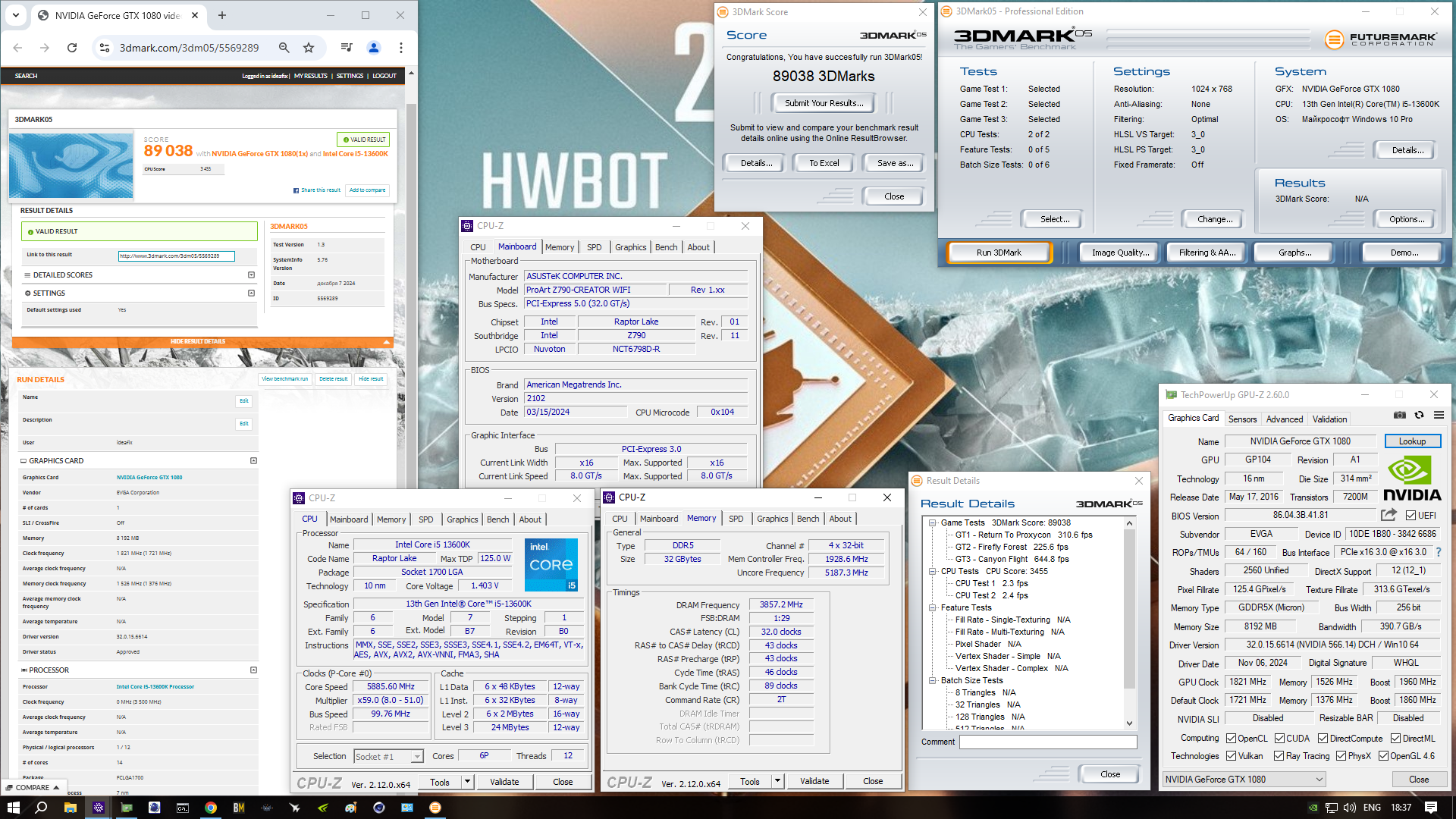Click GPU-Z screenshot camera icon
1456x819 pixels.
coord(1400,415)
